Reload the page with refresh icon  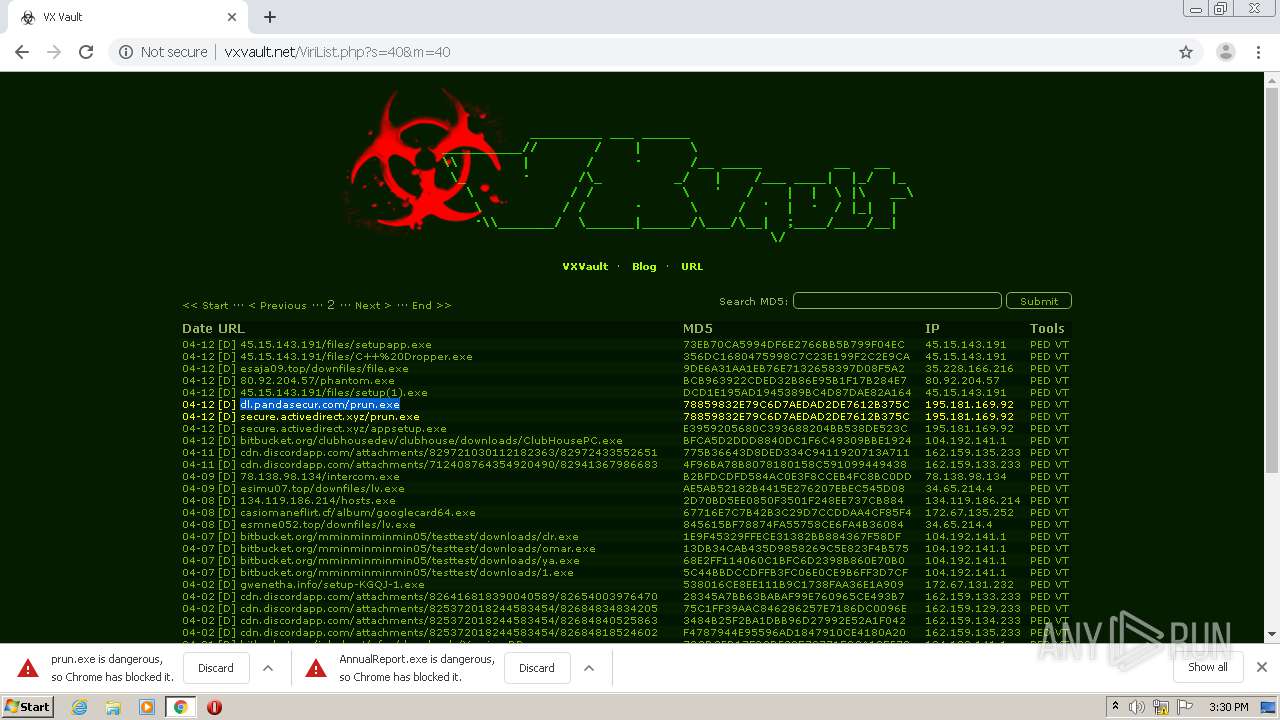(x=86, y=52)
